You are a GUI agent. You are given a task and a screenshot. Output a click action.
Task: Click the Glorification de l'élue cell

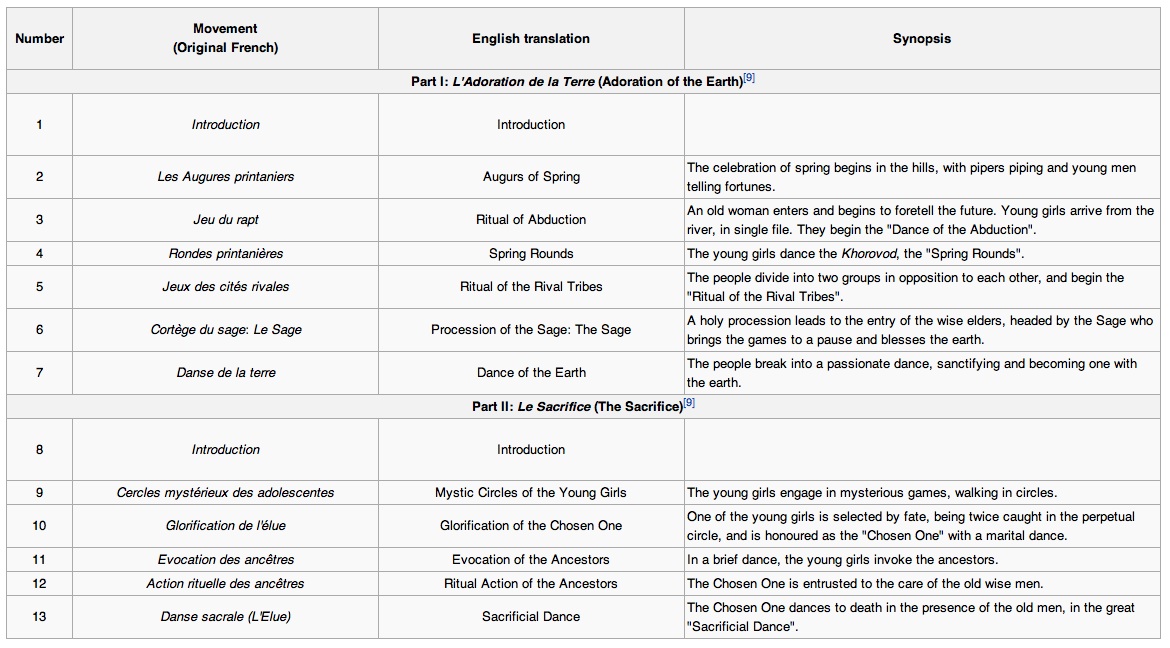pos(225,526)
